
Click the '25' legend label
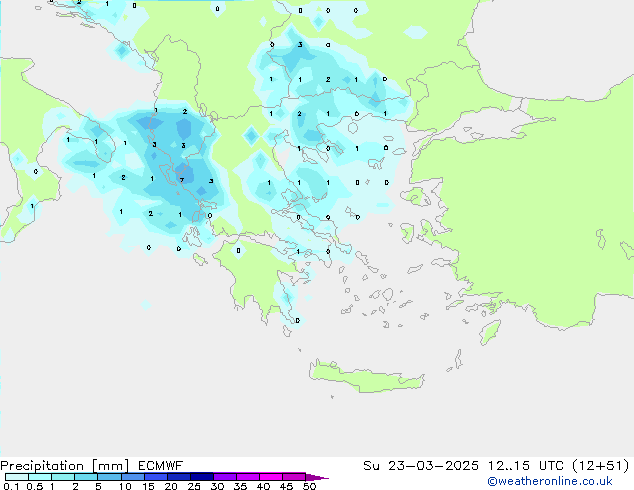pos(194,486)
